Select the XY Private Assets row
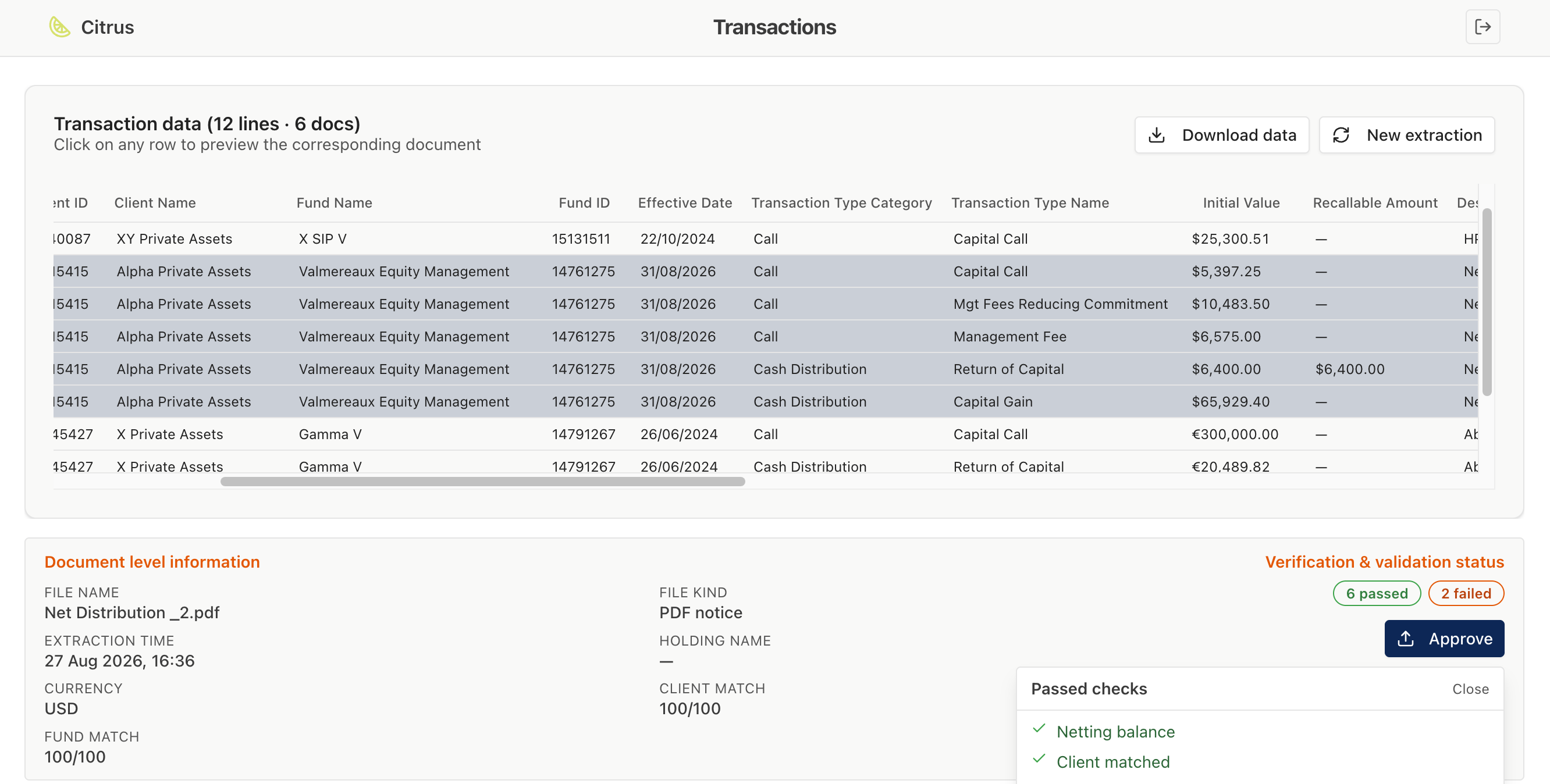This screenshot has width=1550, height=784. tap(765, 239)
